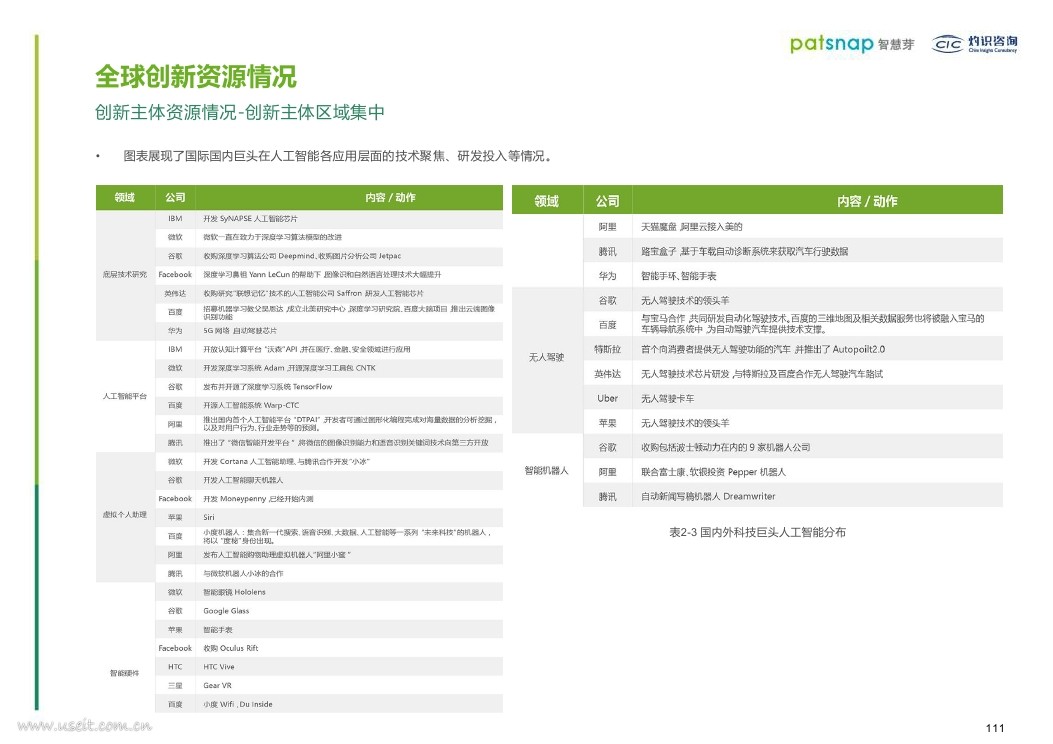Click the IBM cell in the SyNAPSE row

(x=175, y=219)
